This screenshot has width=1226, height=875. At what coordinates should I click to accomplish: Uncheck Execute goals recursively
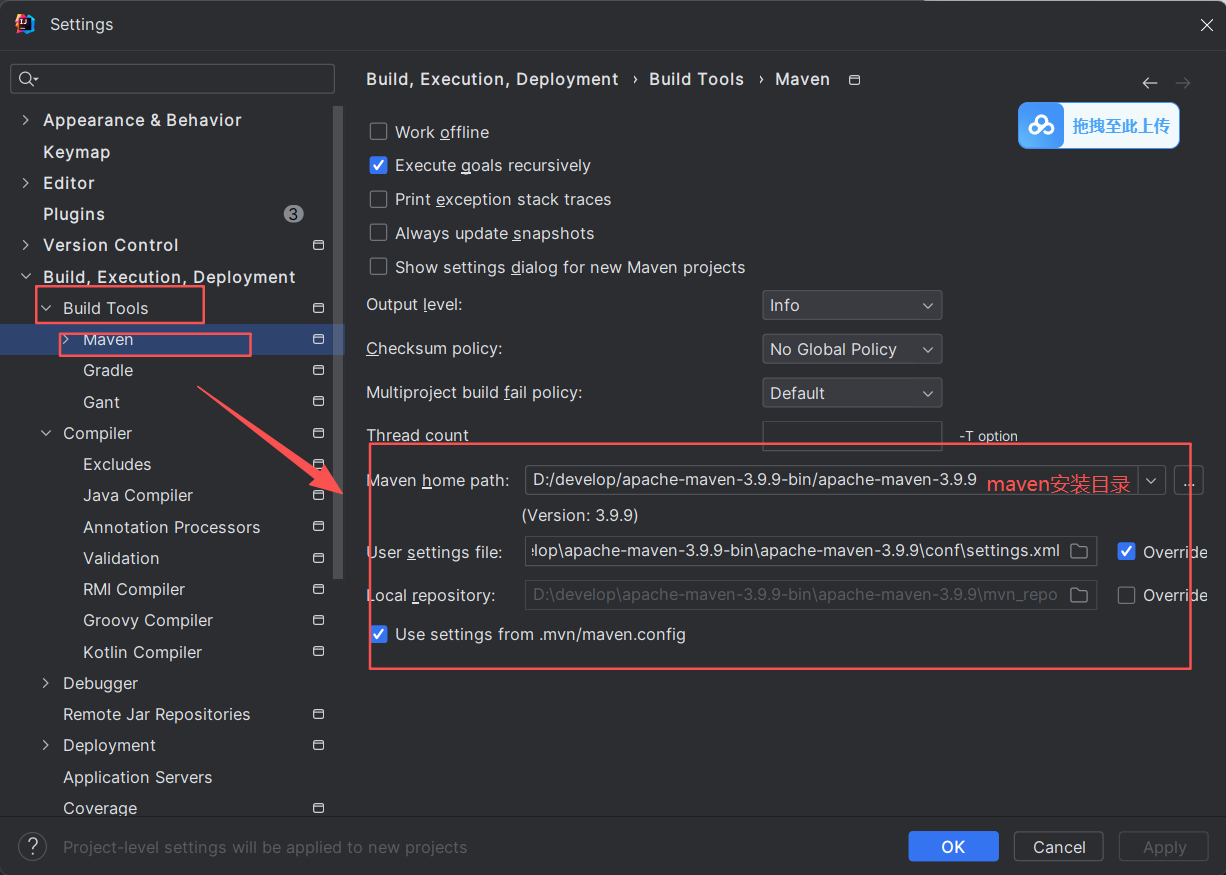tap(378, 165)
